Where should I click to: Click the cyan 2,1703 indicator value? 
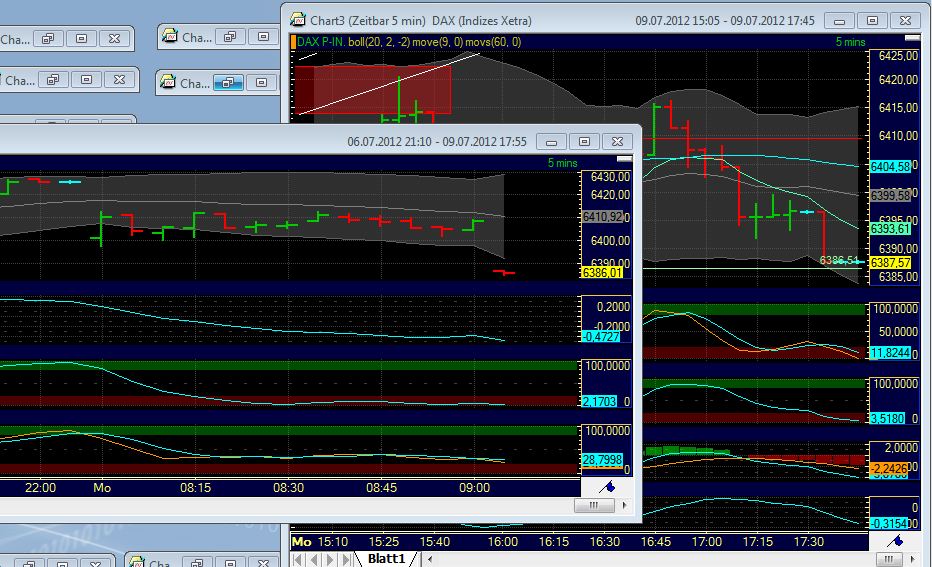(x=599, y=402)
